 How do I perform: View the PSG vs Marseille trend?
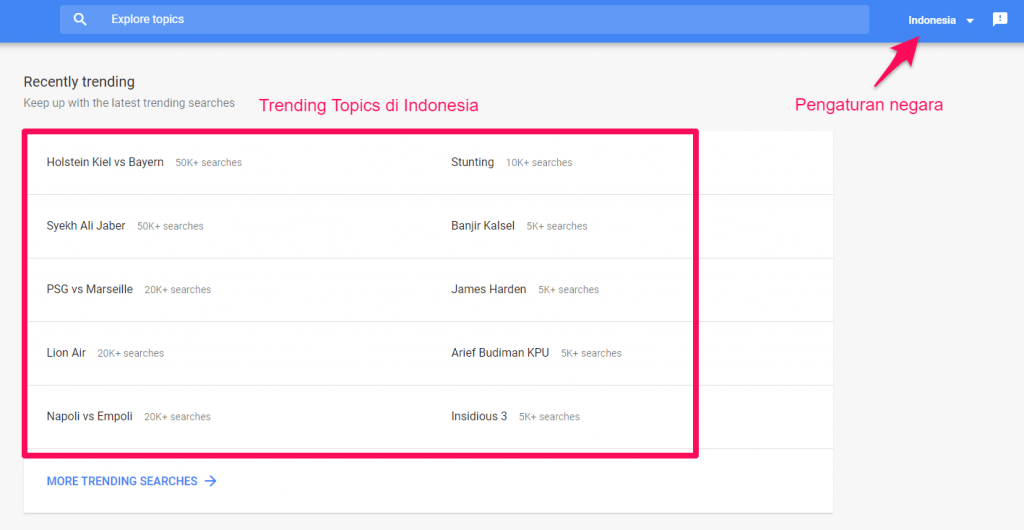(90, 289)
